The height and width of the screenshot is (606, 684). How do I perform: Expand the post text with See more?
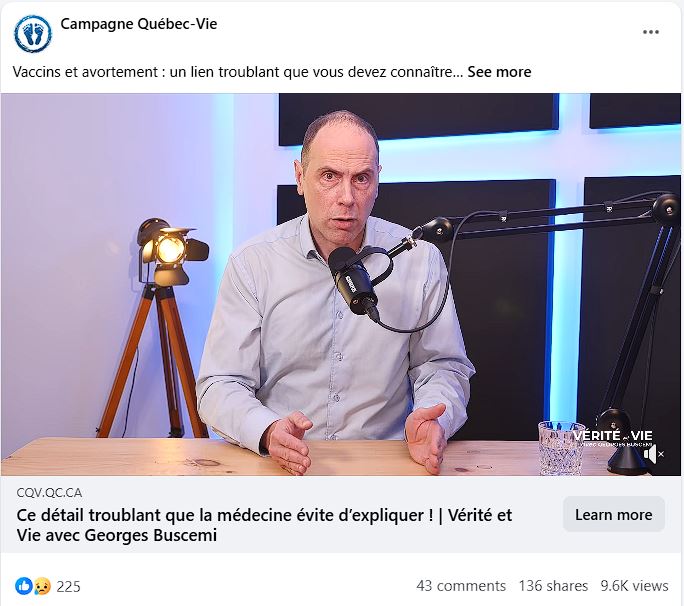click(499, 72)
